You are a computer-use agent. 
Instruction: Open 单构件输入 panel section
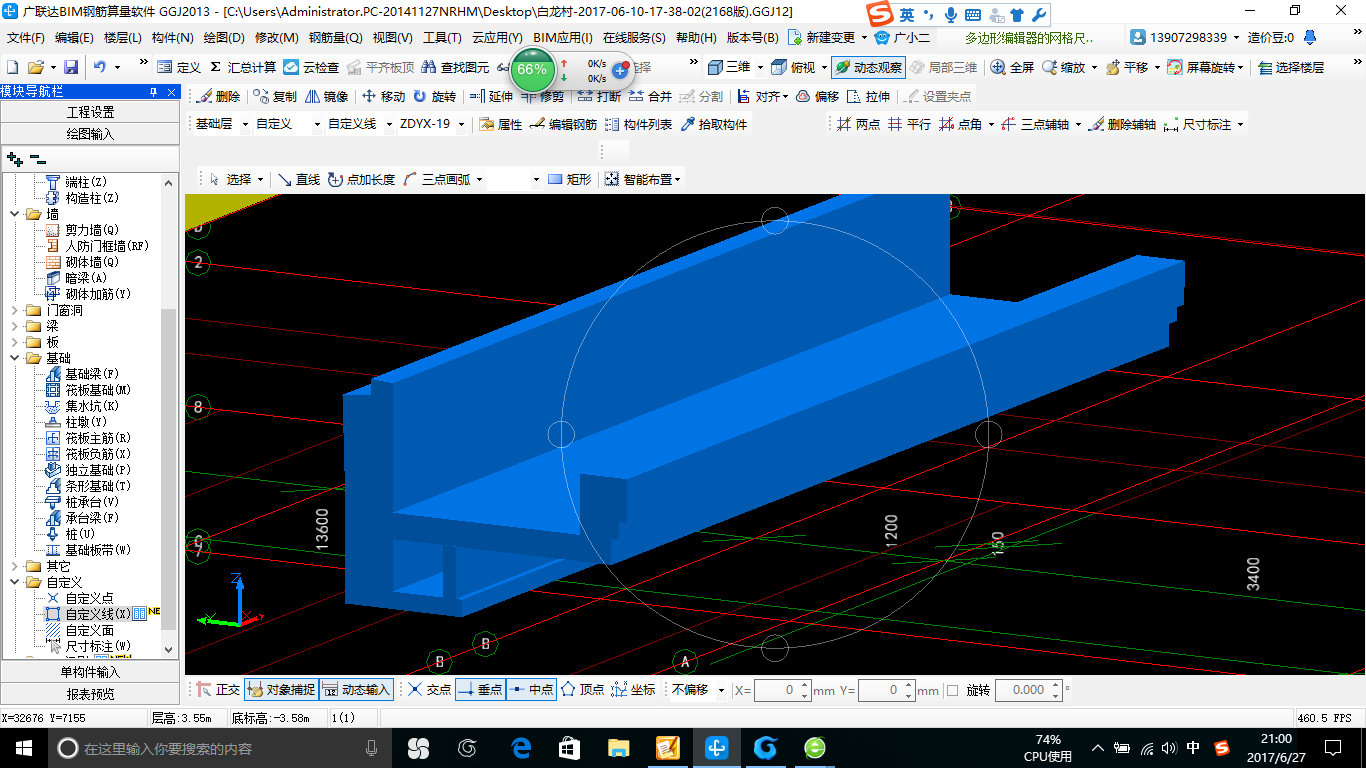pyautogui.click(x=90, y=672)
